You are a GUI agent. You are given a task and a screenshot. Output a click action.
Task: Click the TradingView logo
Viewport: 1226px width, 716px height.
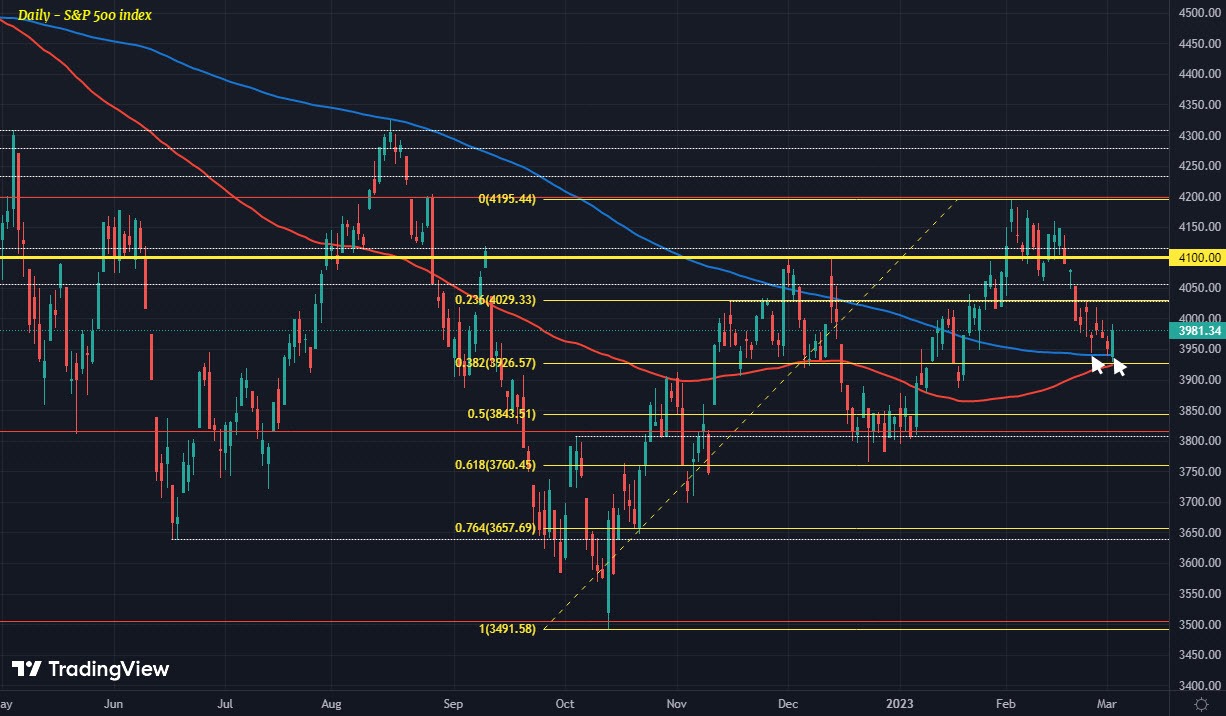[x=90, y=669]
